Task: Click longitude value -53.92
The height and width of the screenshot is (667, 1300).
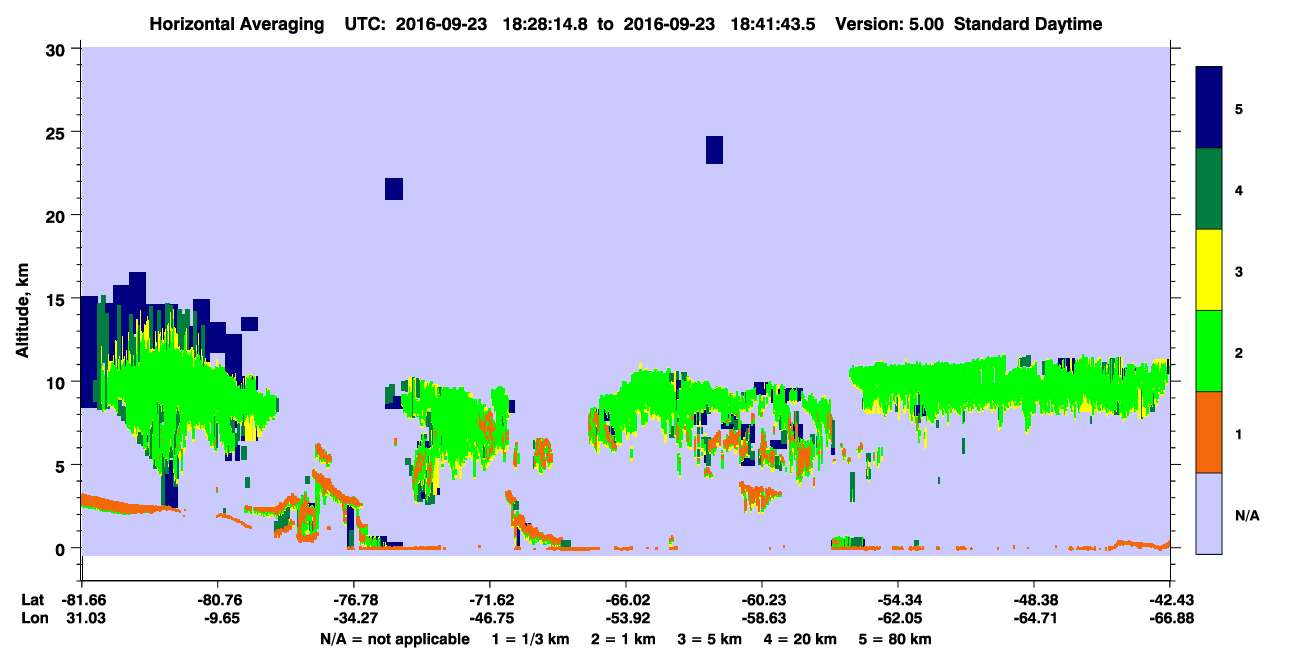Action: coord(626,618)
